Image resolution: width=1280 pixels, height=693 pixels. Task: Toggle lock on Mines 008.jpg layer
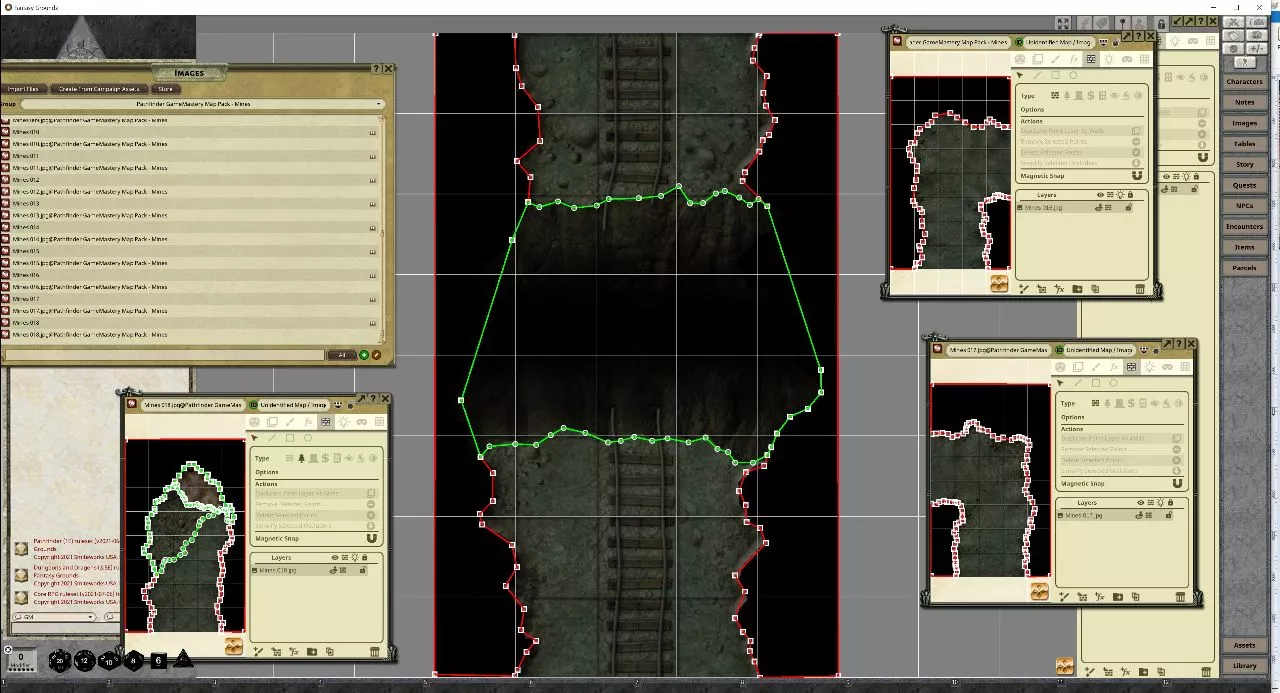coord(1129,207)
